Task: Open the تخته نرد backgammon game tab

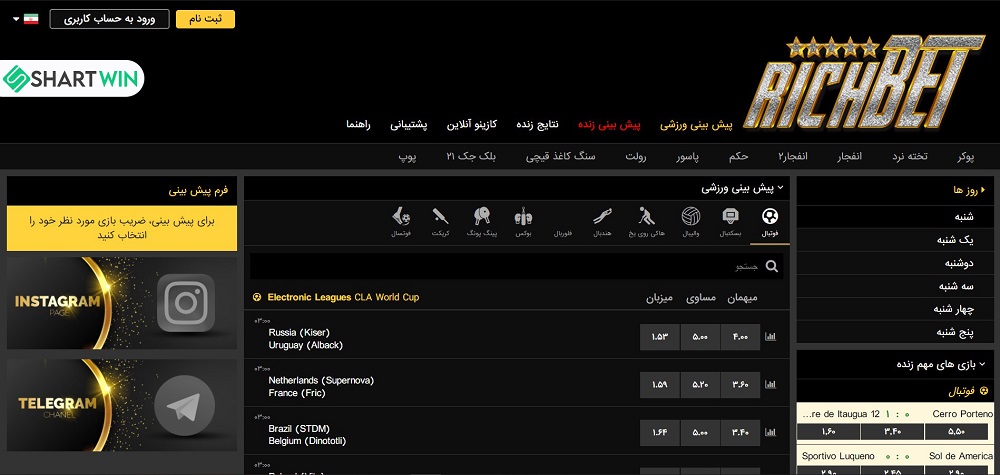Action: (910, 156)
